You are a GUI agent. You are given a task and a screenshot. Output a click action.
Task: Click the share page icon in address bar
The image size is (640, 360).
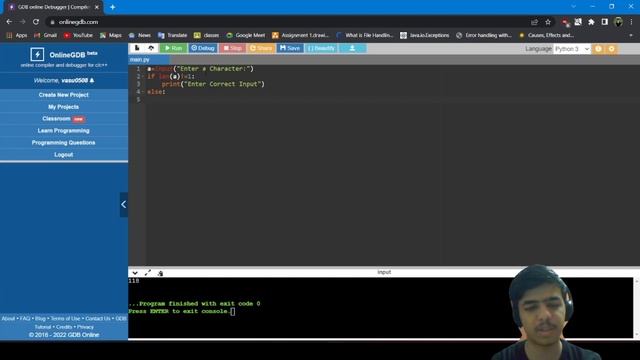coord(534,22)
